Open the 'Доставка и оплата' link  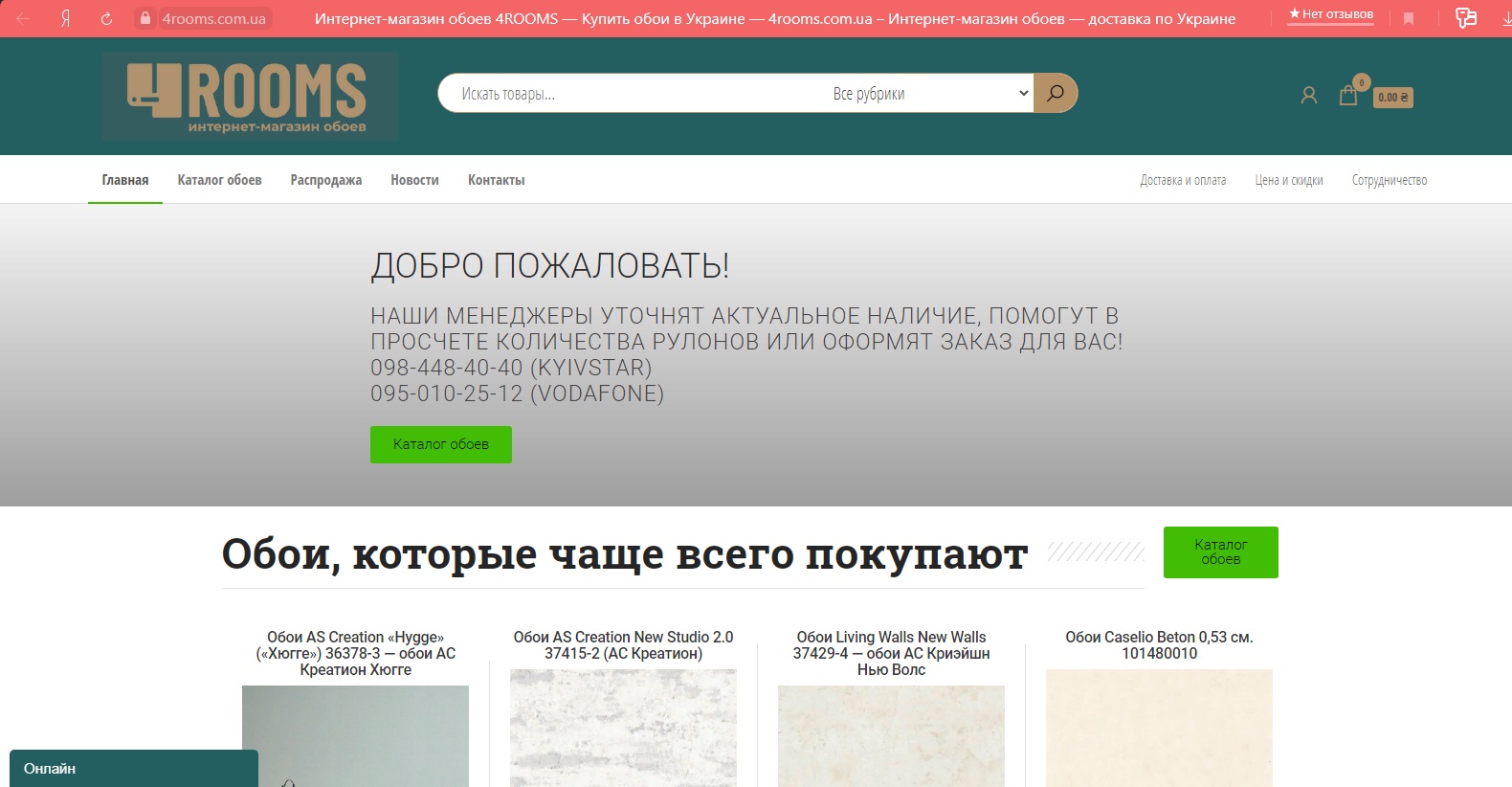[x=1183, y=180]
